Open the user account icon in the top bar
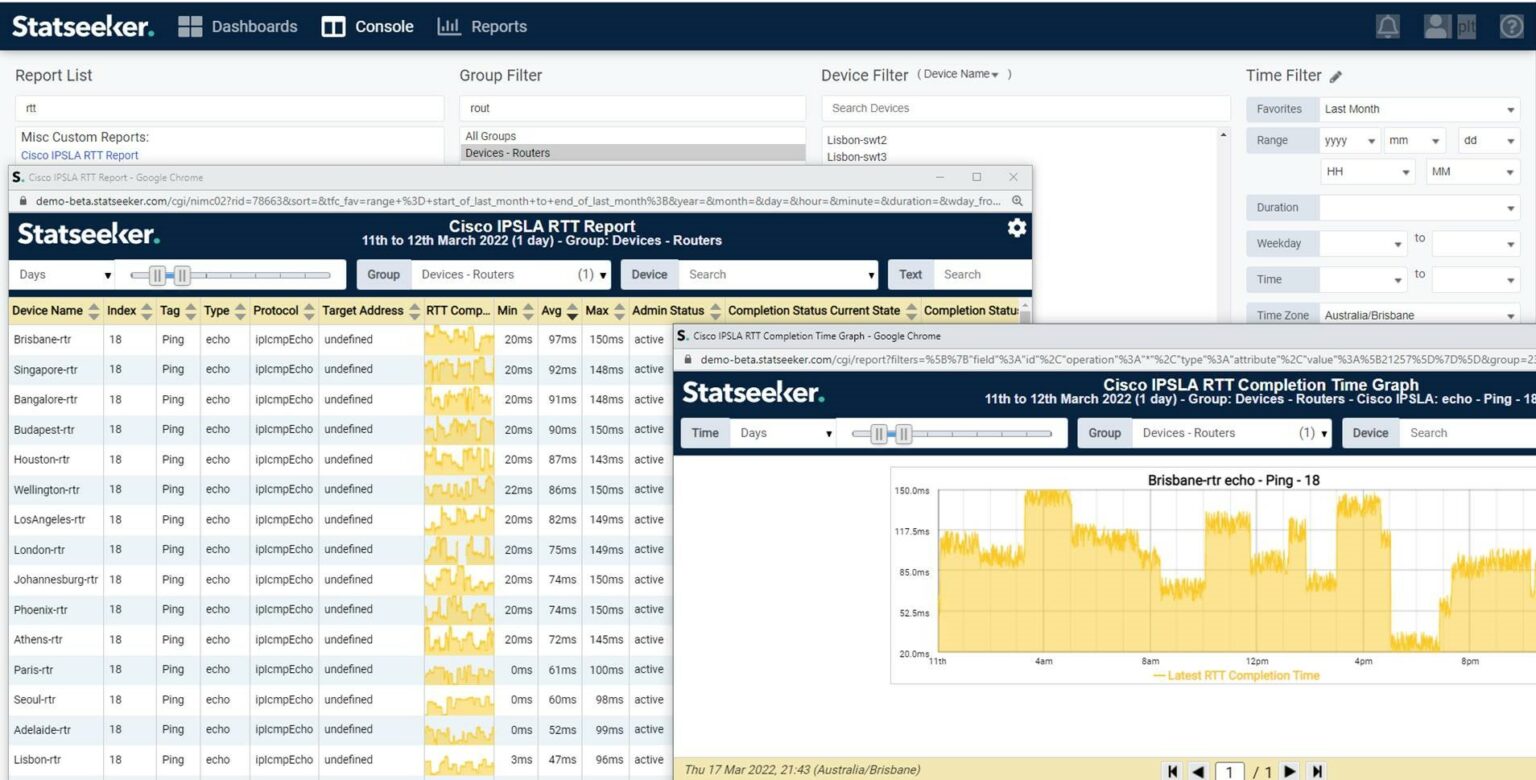The width and height of the screenshot is (1536, 780). pyautogui.click(x=1437, y=27)
